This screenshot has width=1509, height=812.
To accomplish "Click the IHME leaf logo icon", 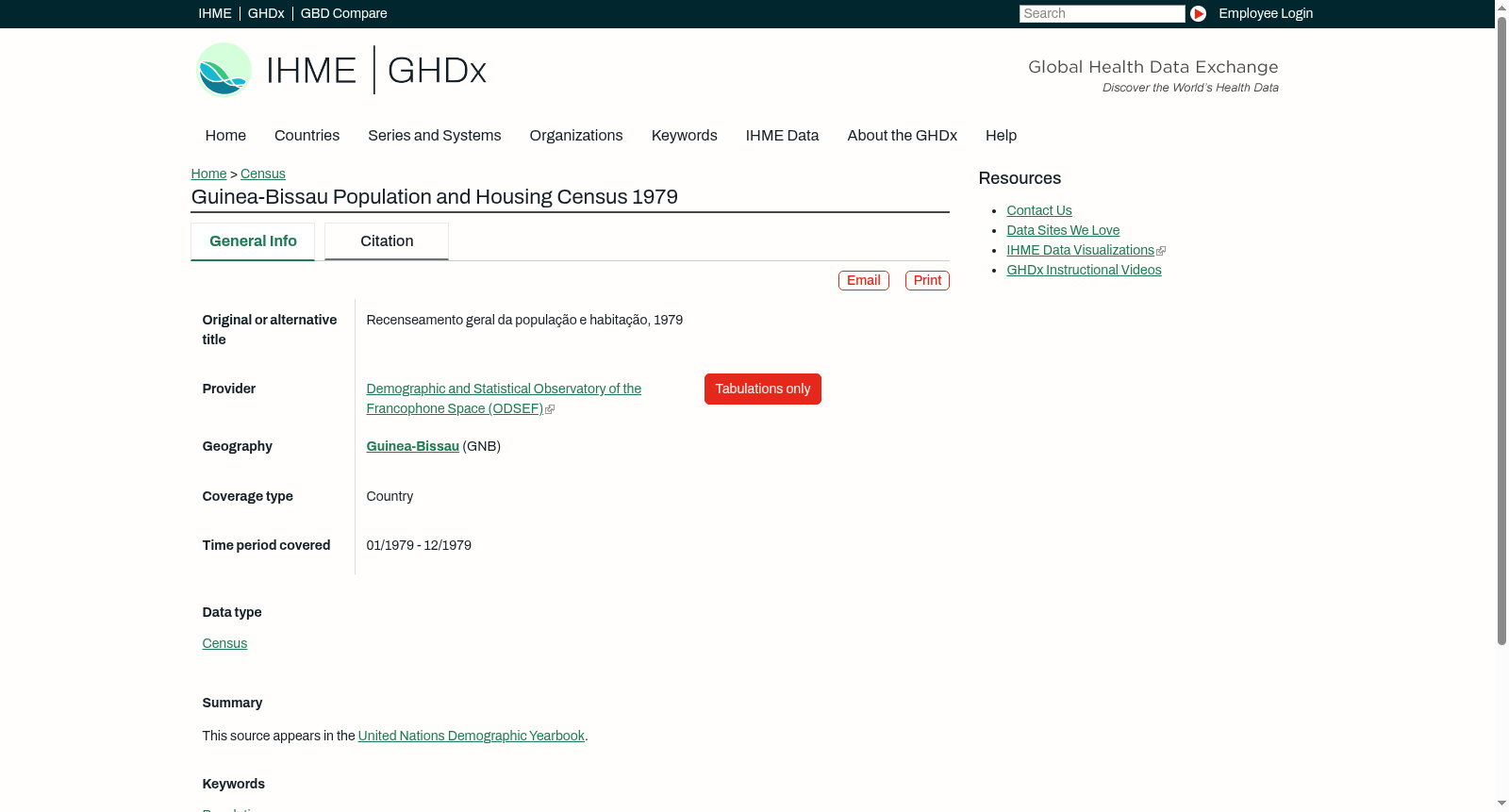I will (x=224, y=70).
